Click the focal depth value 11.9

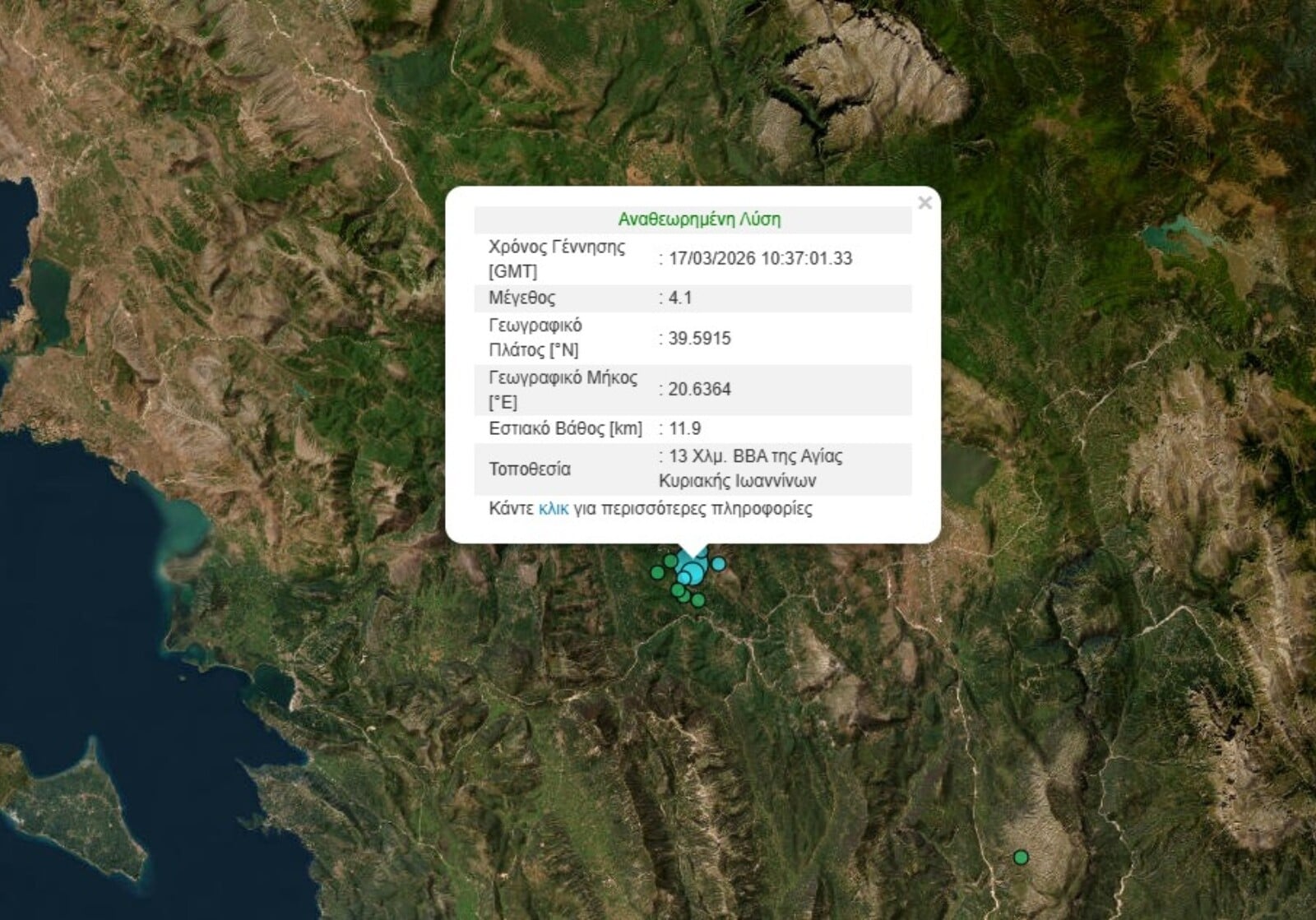pyautogui.click(x=684, y=428)
